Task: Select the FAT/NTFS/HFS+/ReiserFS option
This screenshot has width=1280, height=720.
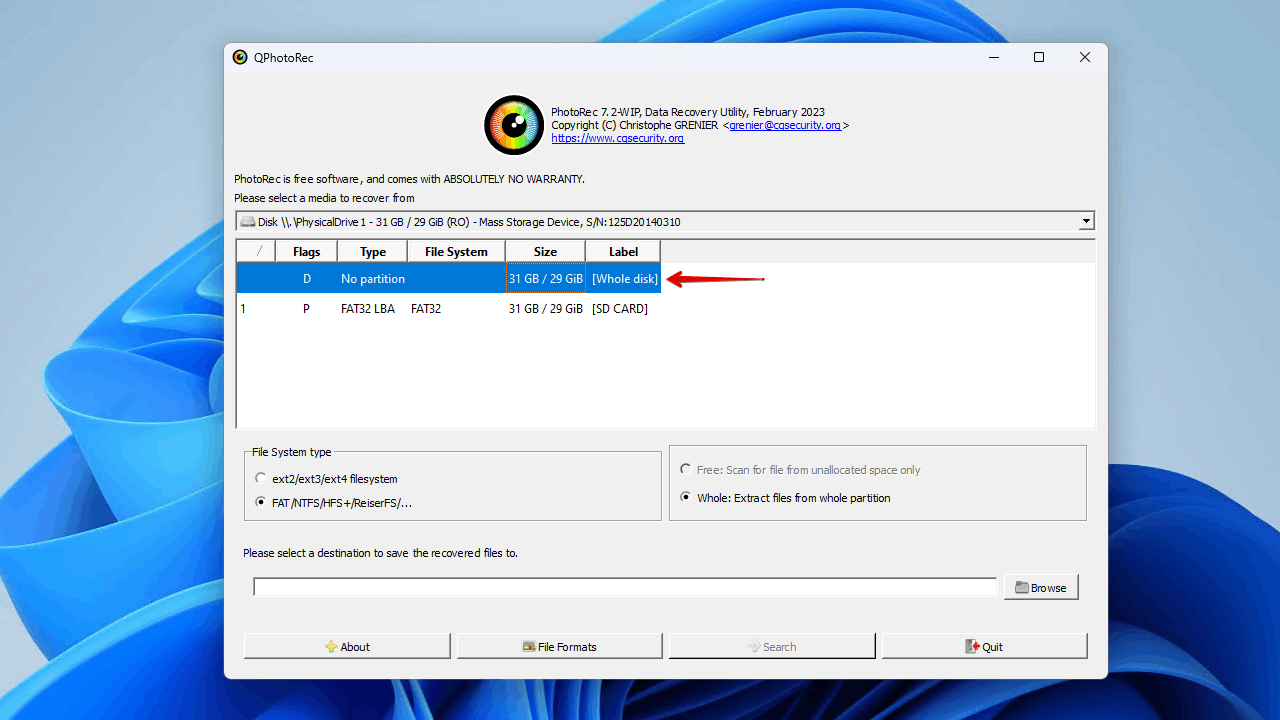Action: pyautogui.click(x=334, y=503)
